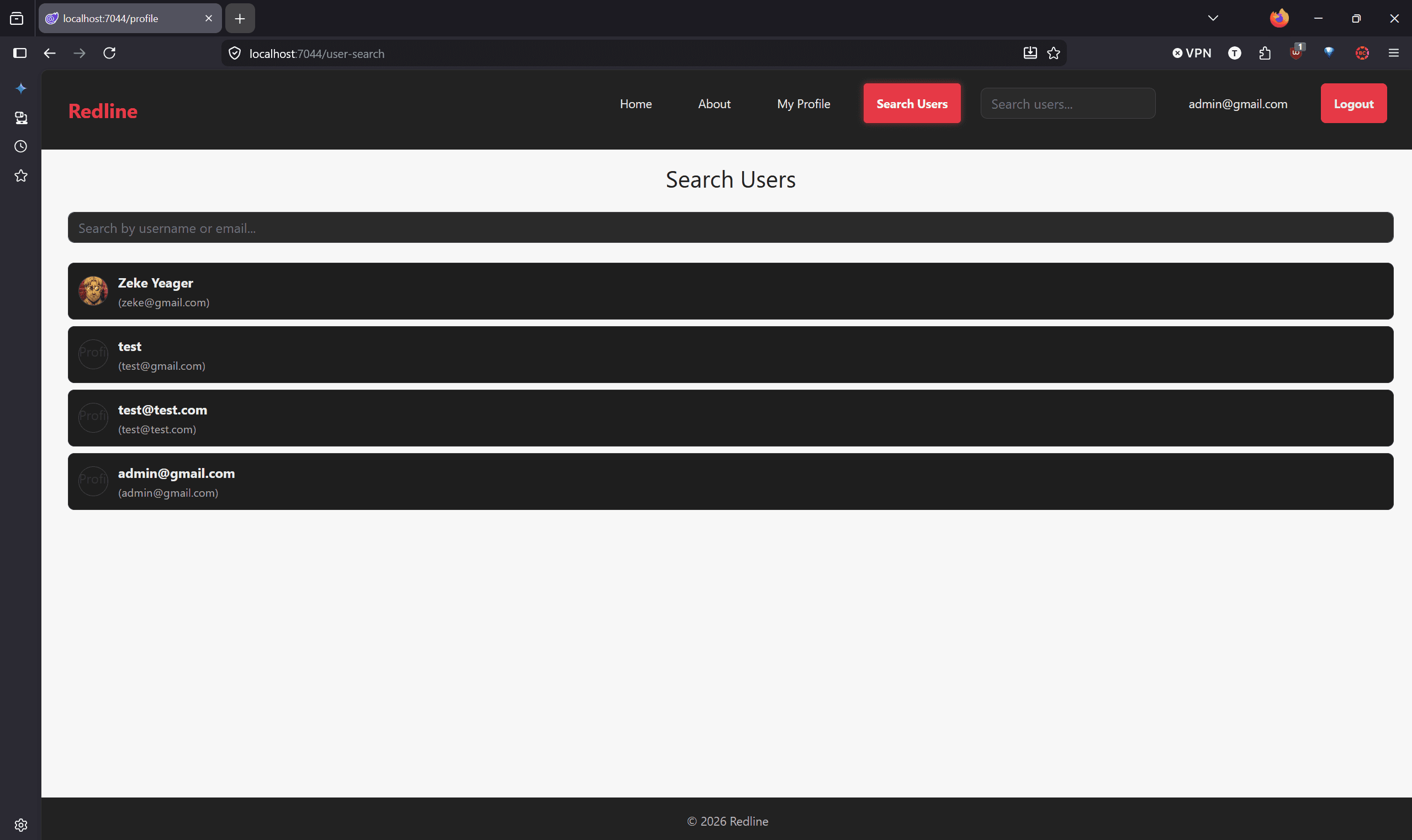Click the Firefox profile icon
Image resolution: width=1412 pixels, height=840 pixels.
coord(1279,18)
